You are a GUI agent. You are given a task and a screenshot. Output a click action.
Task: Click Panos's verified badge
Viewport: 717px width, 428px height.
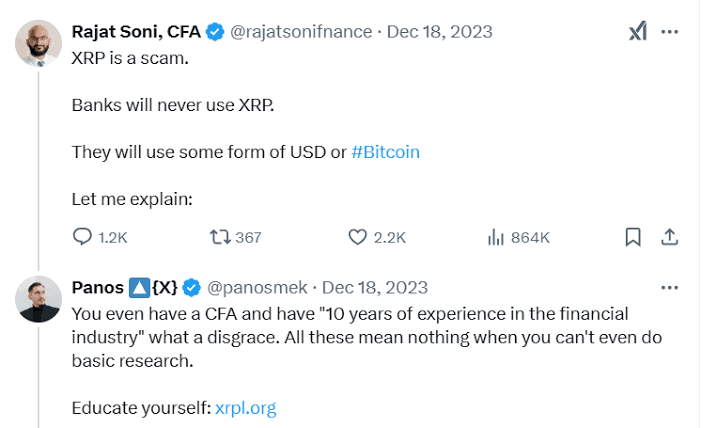[192, 288]
